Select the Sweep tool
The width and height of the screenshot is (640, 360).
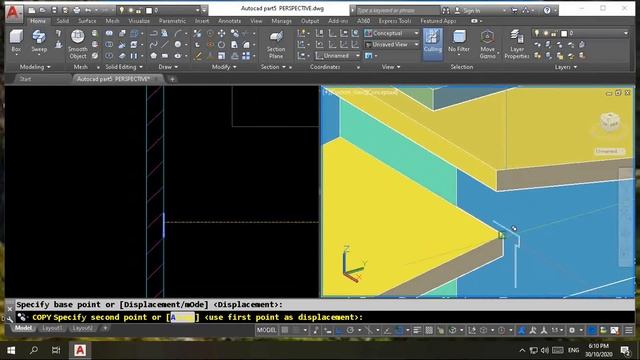click(x=39, y=41)
